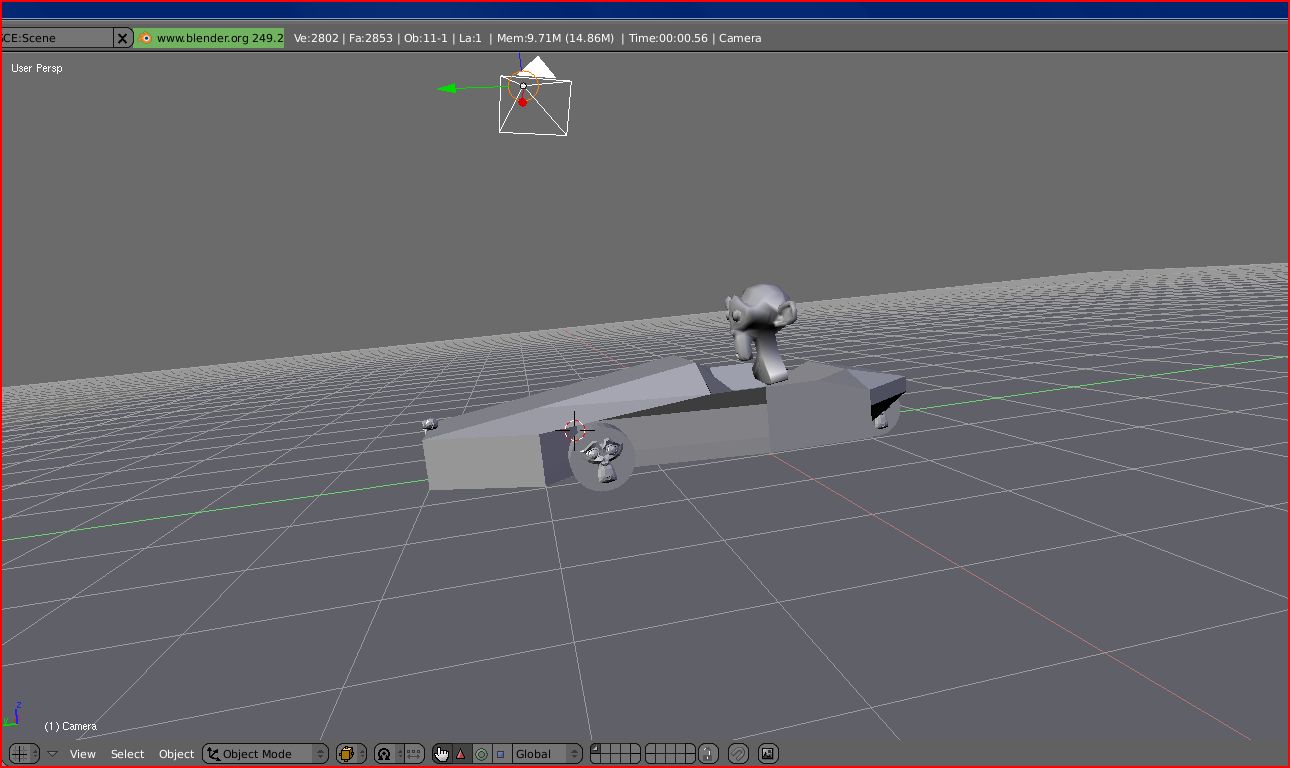This screenshot has width=1290, height=768.
Task: Open the Global orientation dropdown
Action: point(546,754)
